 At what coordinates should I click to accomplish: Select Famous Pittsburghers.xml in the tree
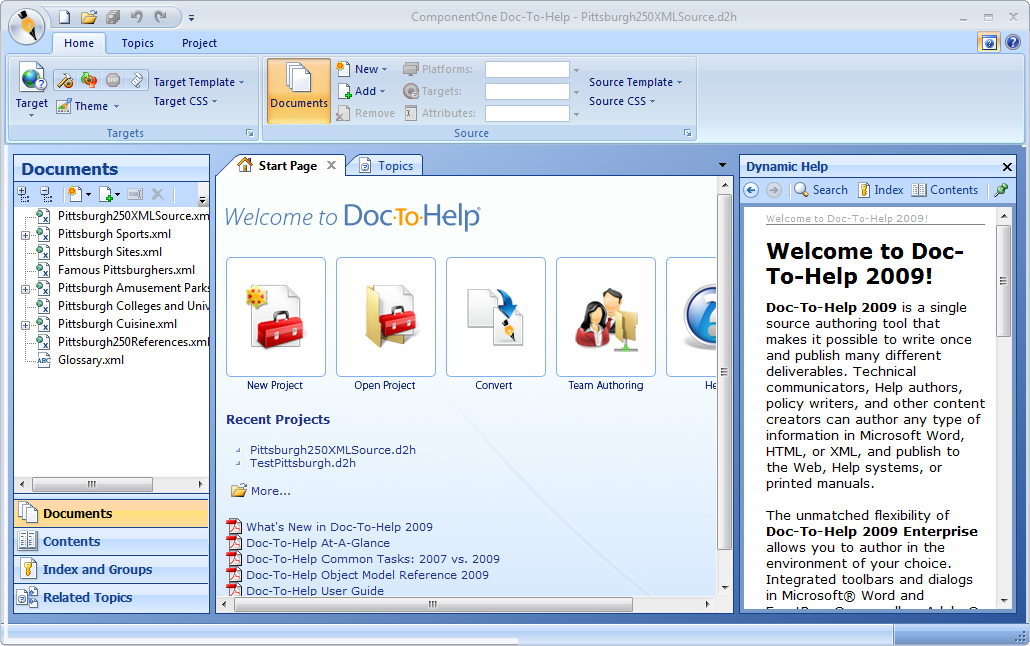pyautogui.click(x=126, y=270)
